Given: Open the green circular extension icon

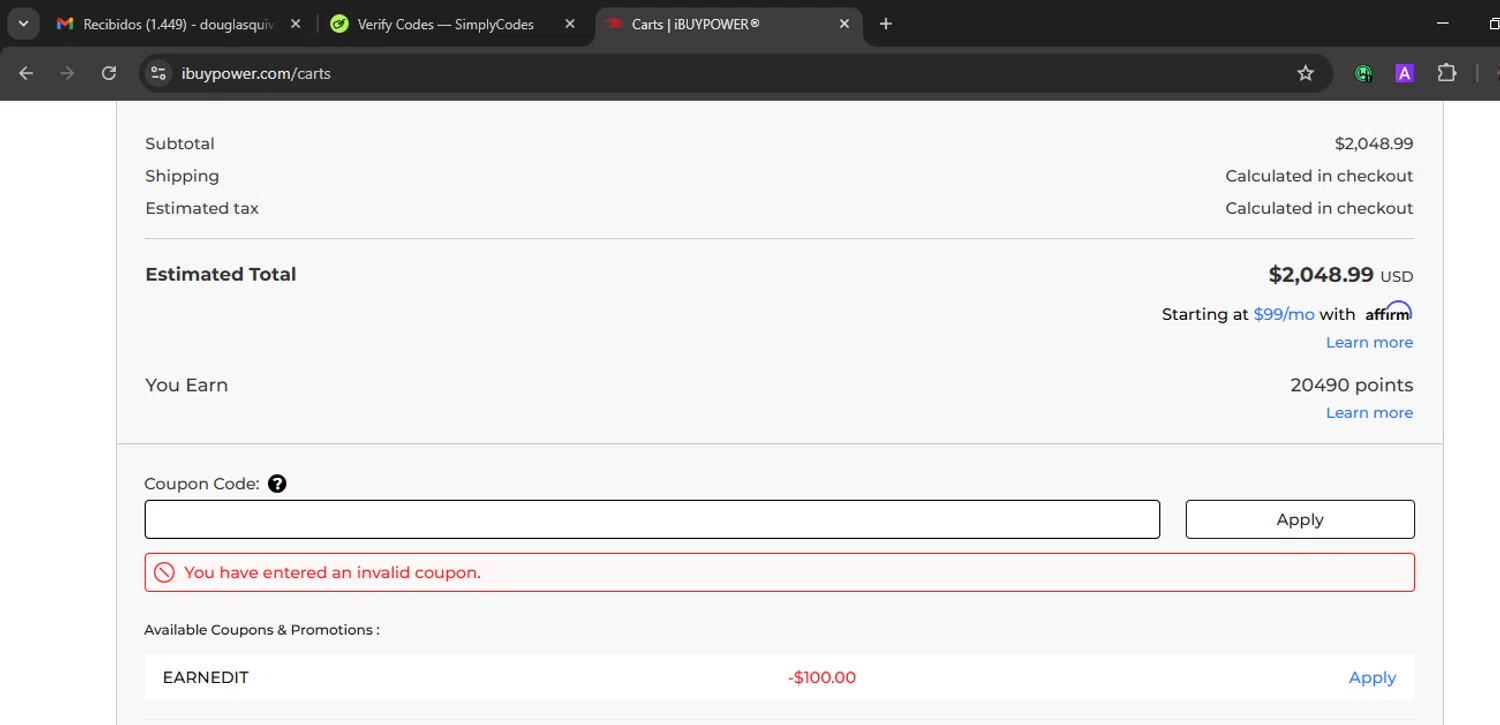Looking at the screenshot, I should tap(1363, 73).
